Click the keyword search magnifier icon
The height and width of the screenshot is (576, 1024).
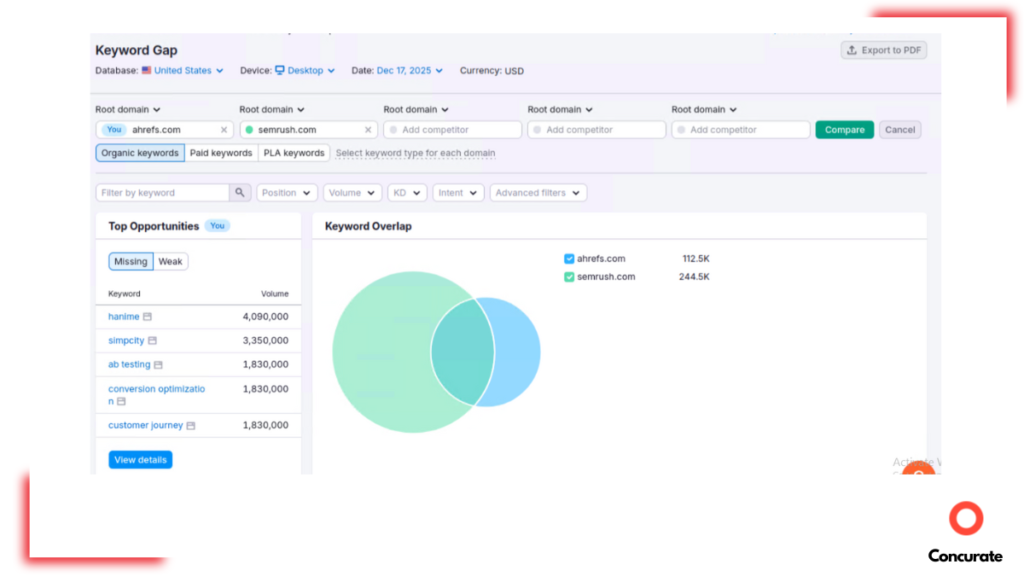(x=239, y=192)
